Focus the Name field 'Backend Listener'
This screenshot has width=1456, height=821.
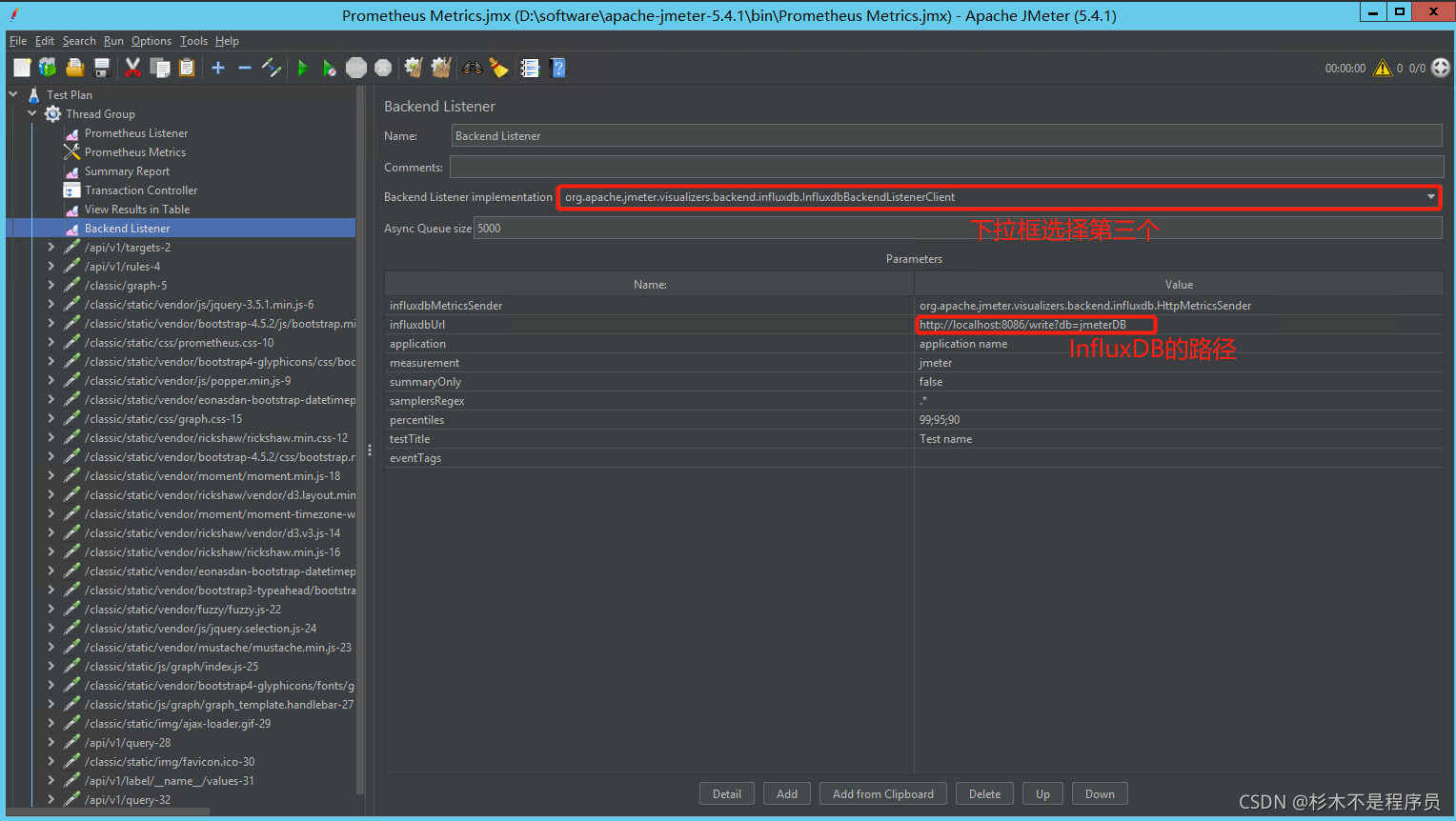coord(947,136)
